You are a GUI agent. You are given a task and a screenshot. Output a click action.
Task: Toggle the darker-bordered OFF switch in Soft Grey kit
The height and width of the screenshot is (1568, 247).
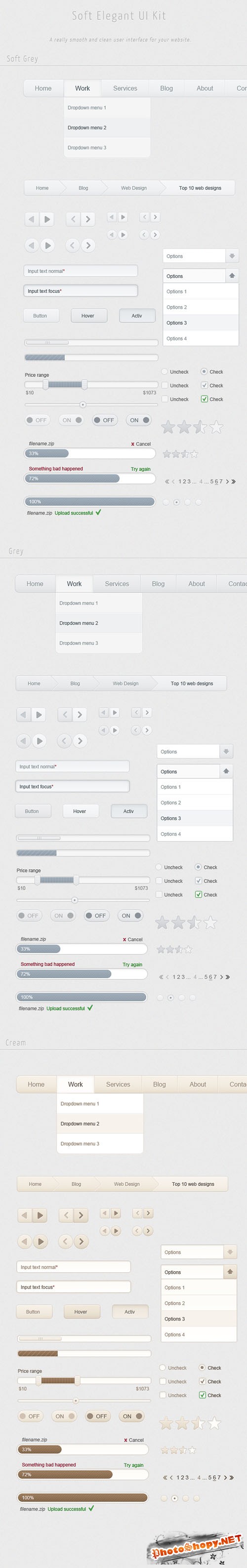[105, 420]
